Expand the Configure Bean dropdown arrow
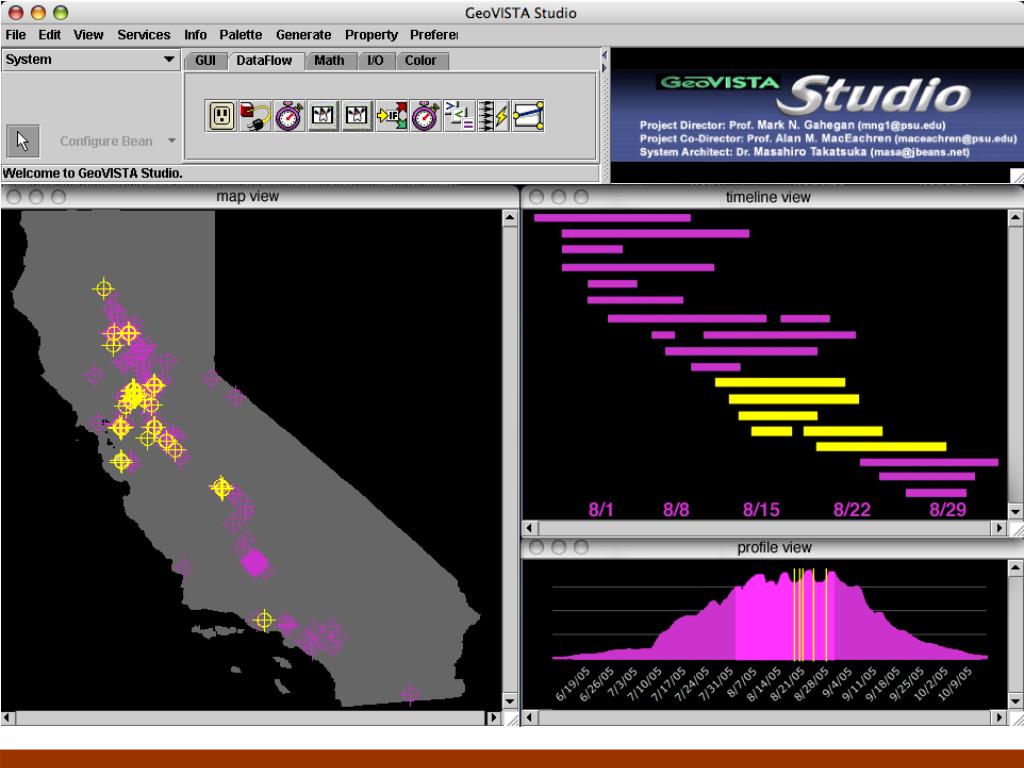This screenshot has width=1024, height=768. 171,140
